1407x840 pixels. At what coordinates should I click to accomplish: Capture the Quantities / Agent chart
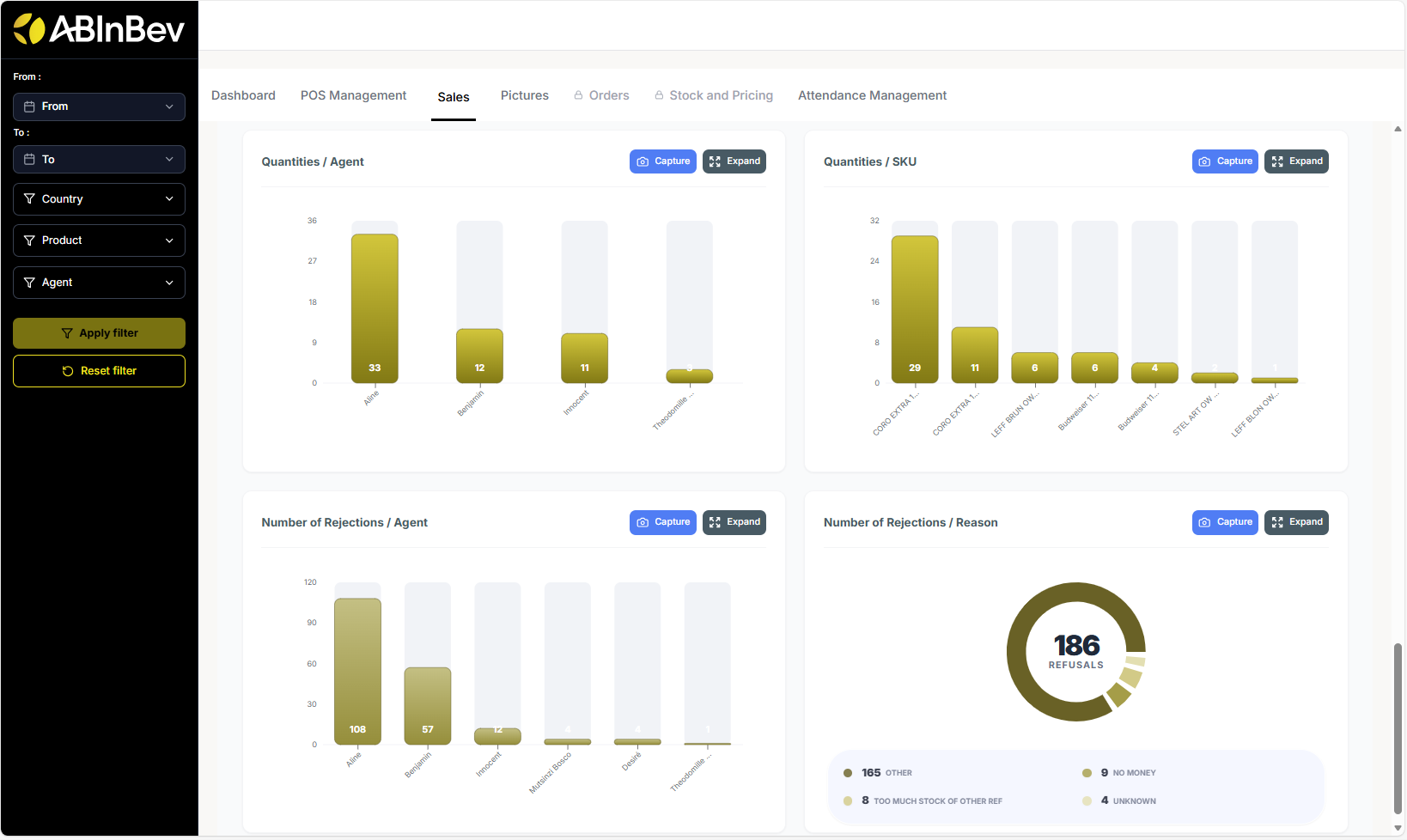click(662, 161)
